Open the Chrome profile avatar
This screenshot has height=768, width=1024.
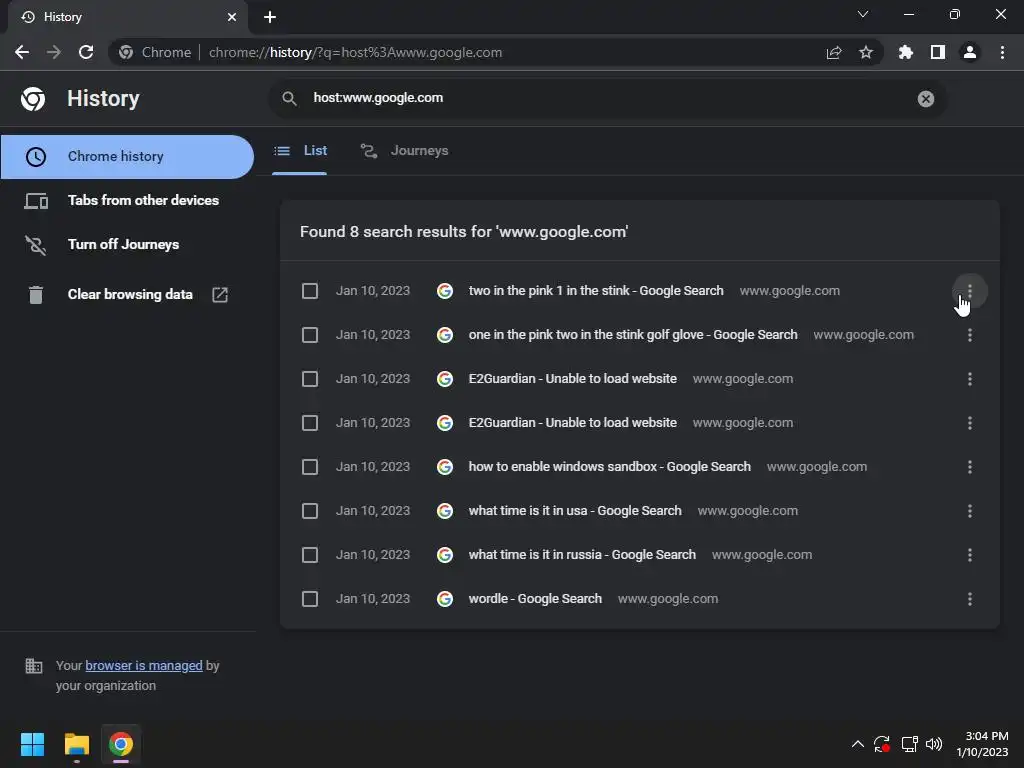click(970, 52)
